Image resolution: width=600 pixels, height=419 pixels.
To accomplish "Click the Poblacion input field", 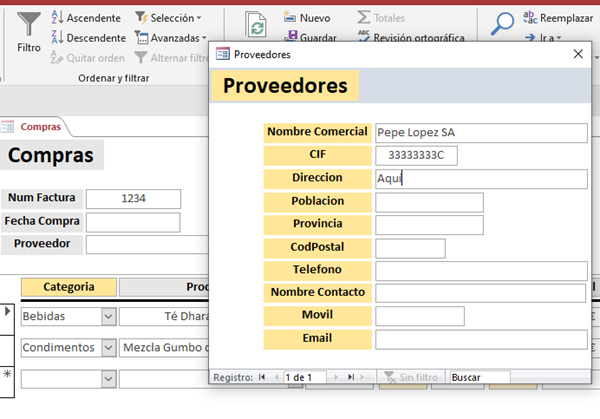I will (429, 202).
